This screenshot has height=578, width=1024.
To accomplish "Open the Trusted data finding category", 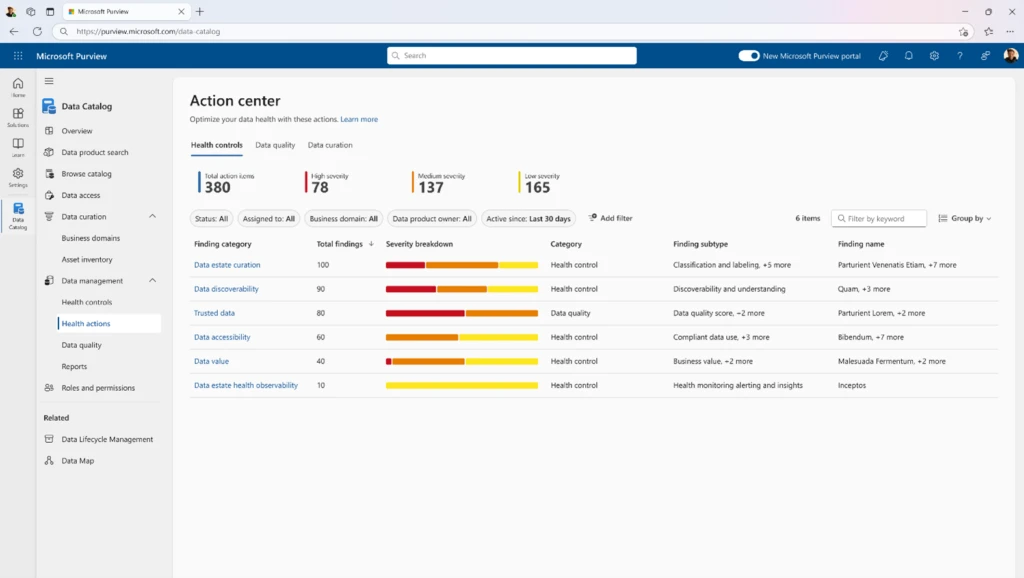I will point(215,313).
